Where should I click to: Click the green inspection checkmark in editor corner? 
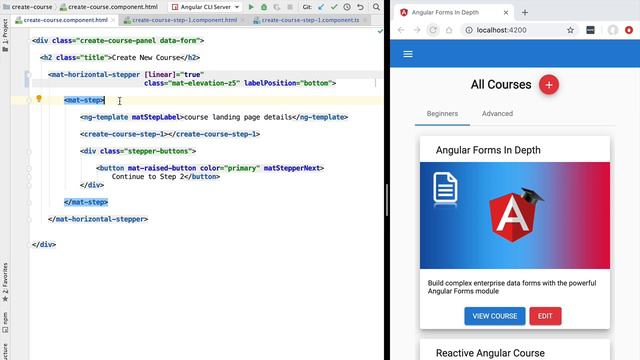pyautogui.click(x=380, y=31)
